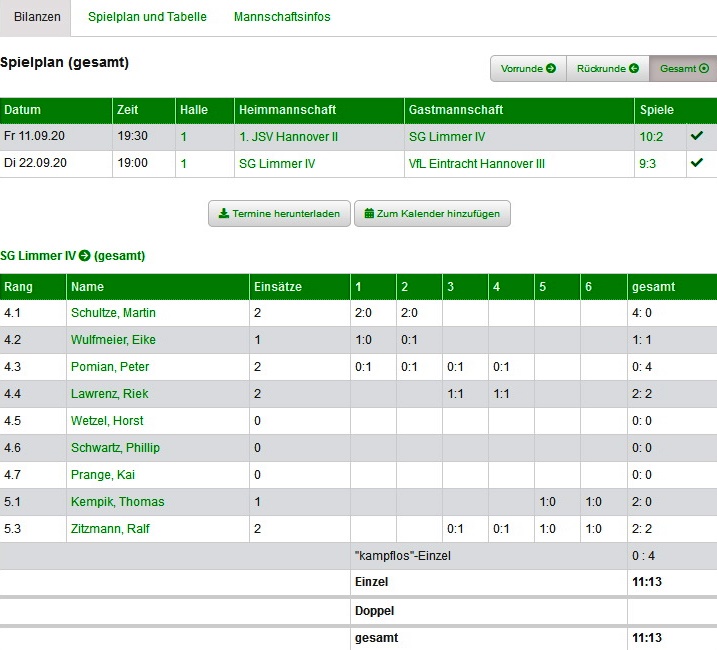Open player Wulfmeier, Eike
This screenshot has width=717, height=650.
pyautogui.click(x=113, y=340)
